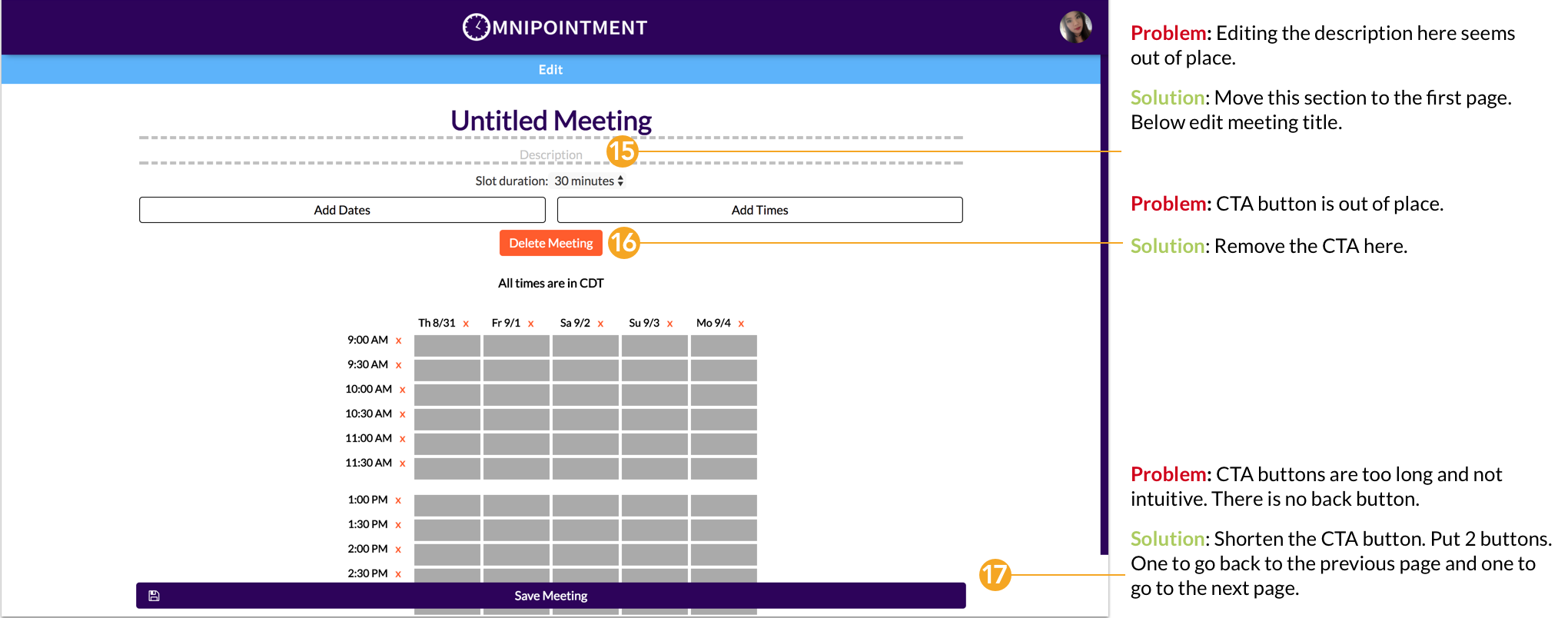Delete the 1:30 PM time row
The height and width of the screenshot is (618, 1568).
click(x=398, y=525)
